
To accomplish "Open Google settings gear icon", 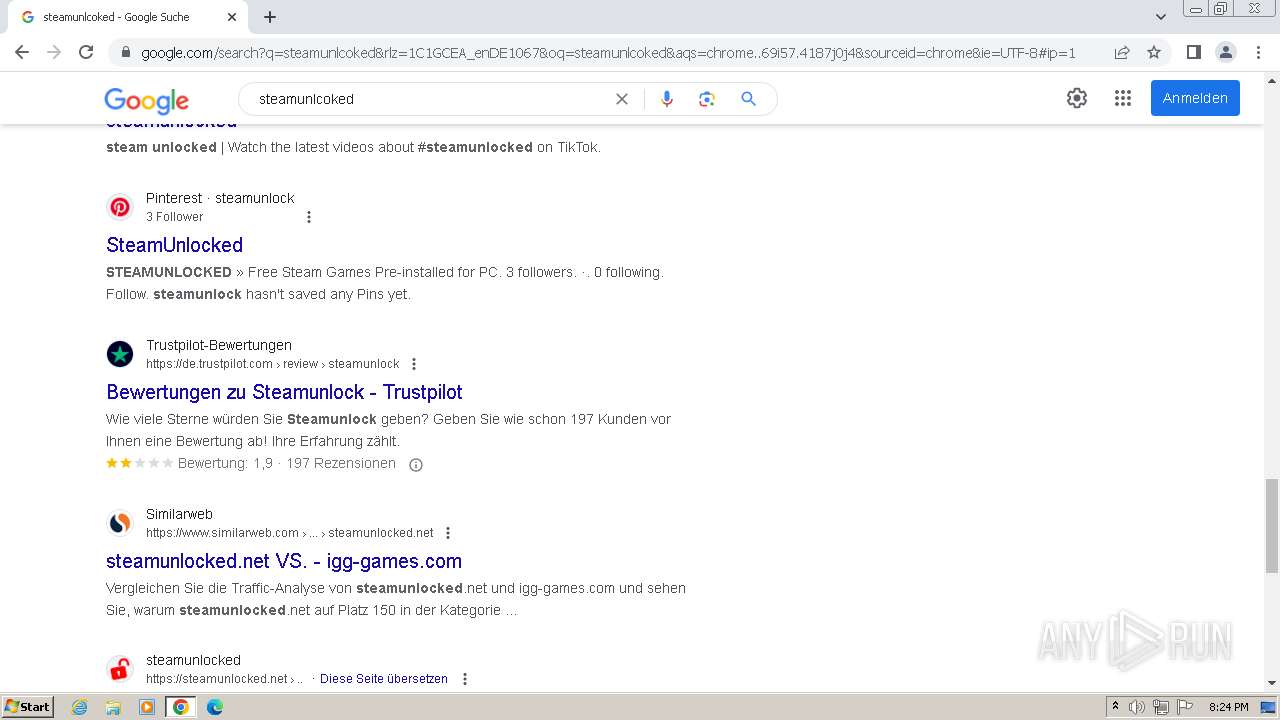I will (x=1077, y=98).
